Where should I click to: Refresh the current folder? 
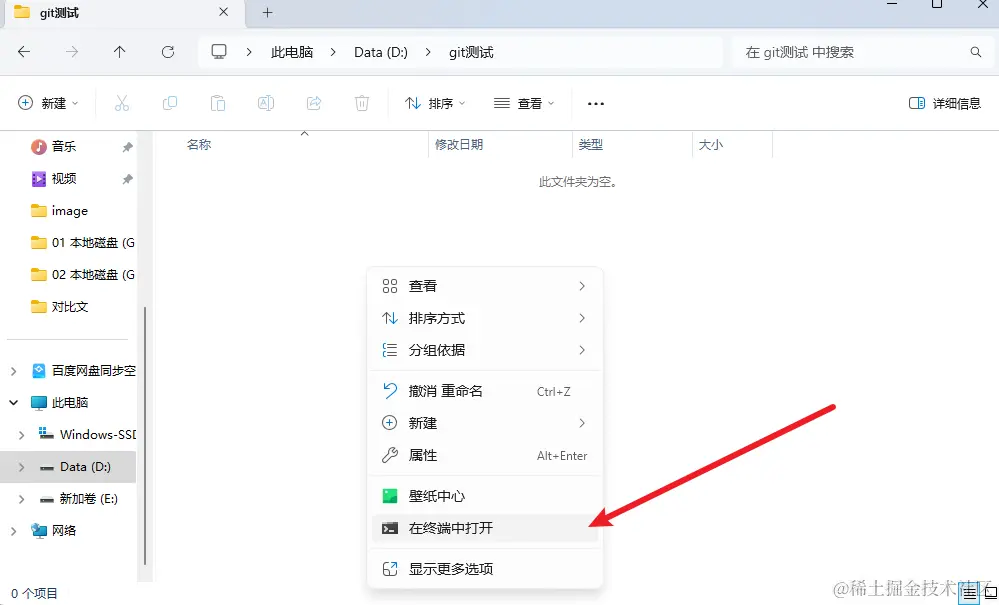(168, 52)
